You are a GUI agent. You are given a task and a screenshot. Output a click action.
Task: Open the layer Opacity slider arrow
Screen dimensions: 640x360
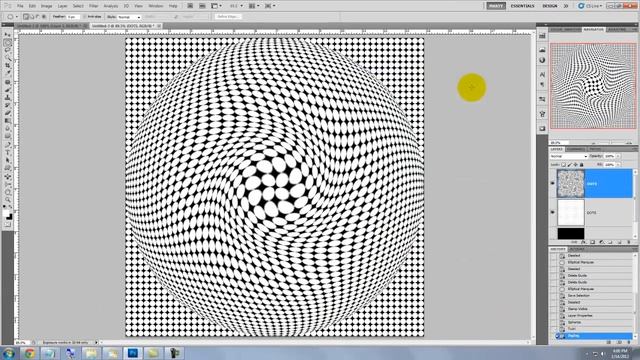(x=618, y=156)
